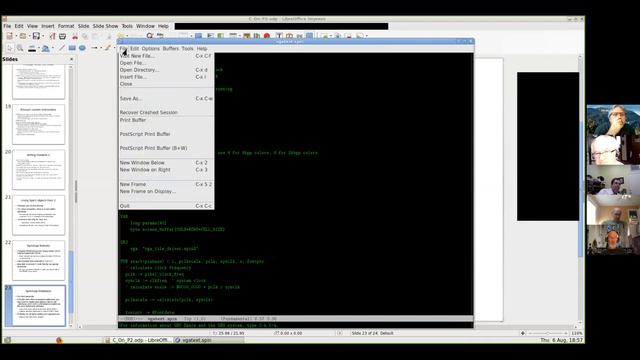The image size is (640, 360).
Task: Click the zoom slider in Impress status bar
Action: [x=548, y=333]
